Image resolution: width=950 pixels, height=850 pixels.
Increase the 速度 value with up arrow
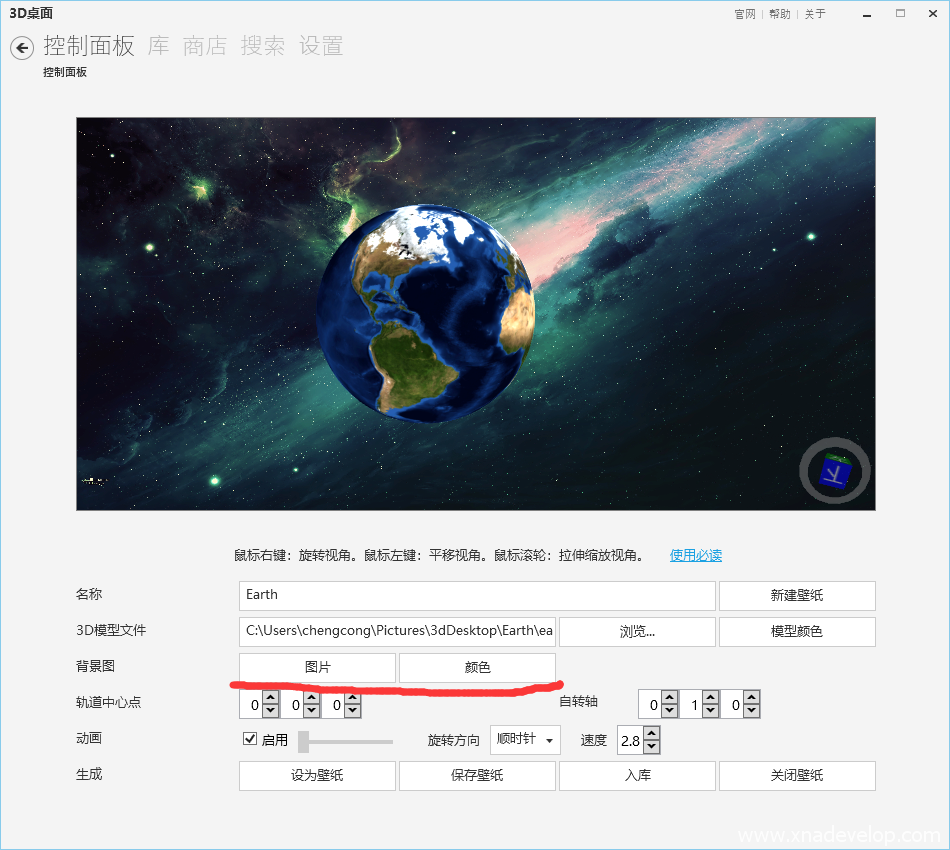click(652, 734)
